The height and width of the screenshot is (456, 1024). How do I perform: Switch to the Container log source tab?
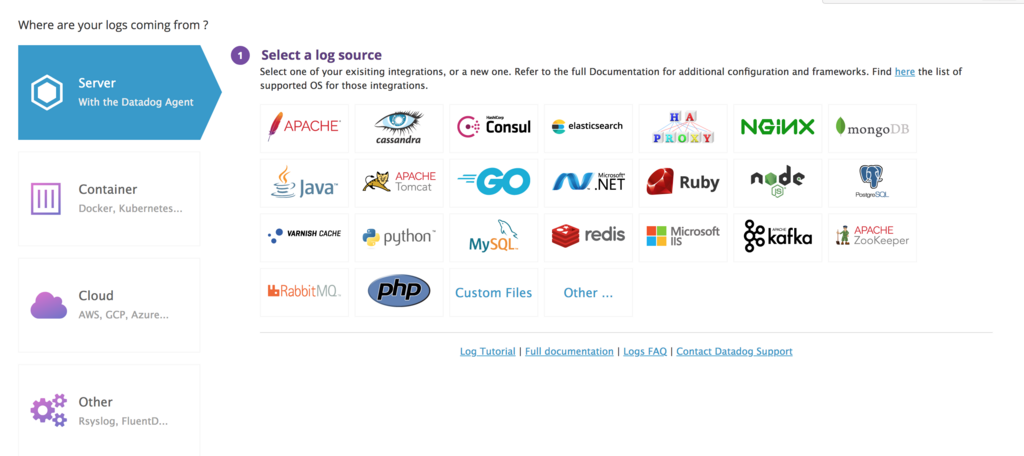109,199
